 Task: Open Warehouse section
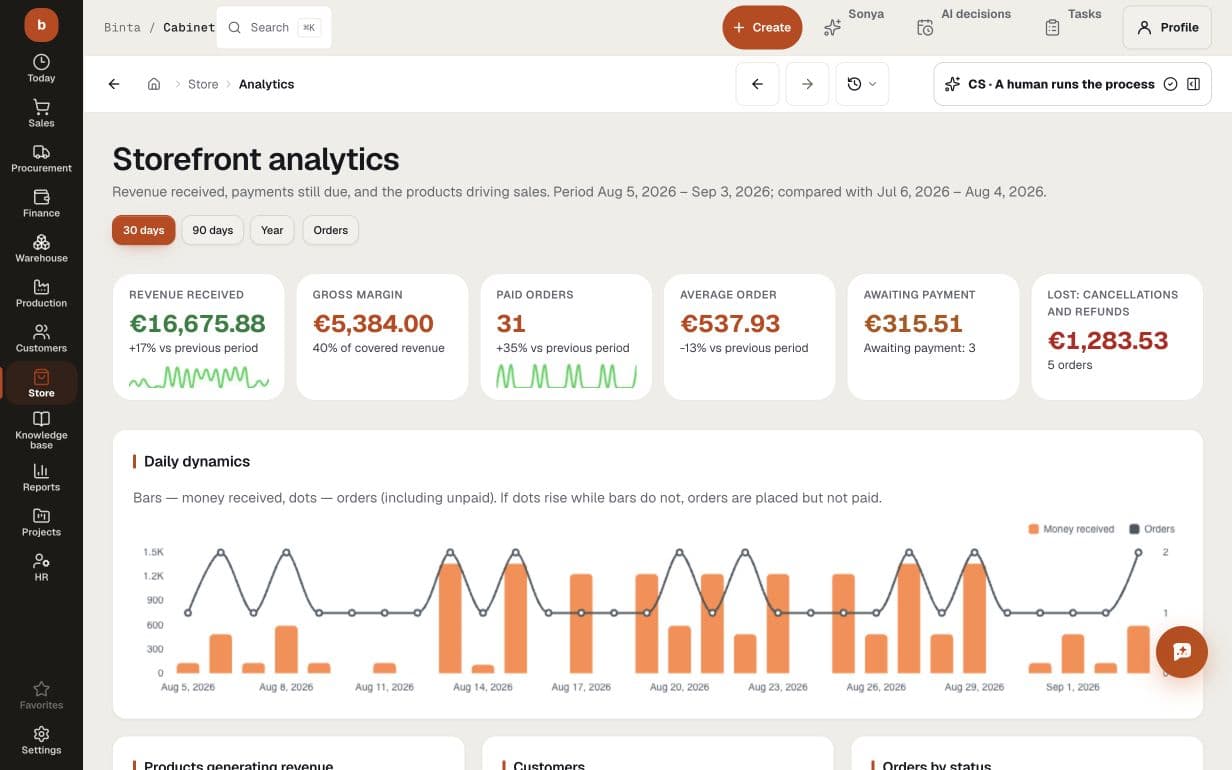tap(41, 248)
